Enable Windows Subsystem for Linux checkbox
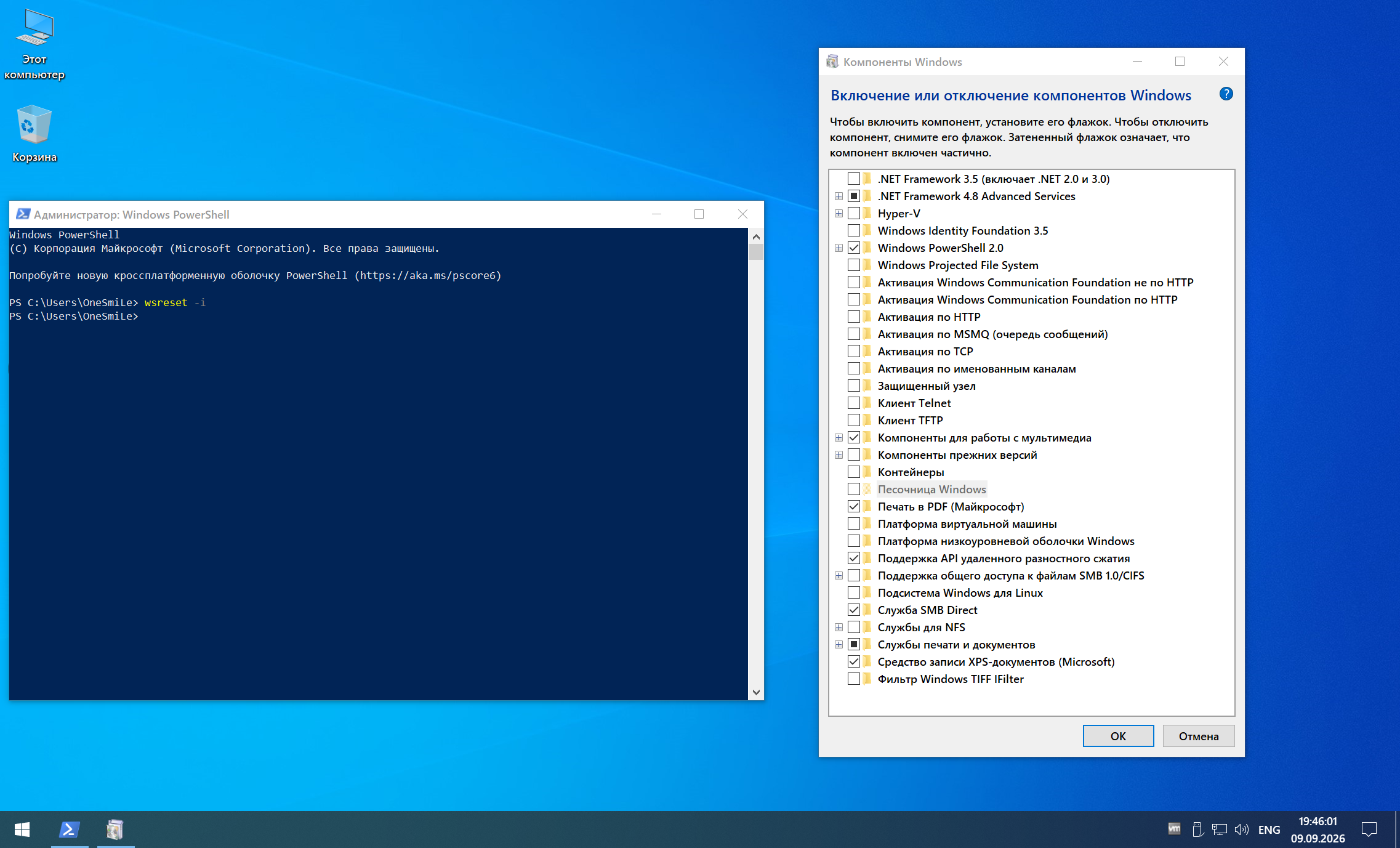 pos(854,592)
